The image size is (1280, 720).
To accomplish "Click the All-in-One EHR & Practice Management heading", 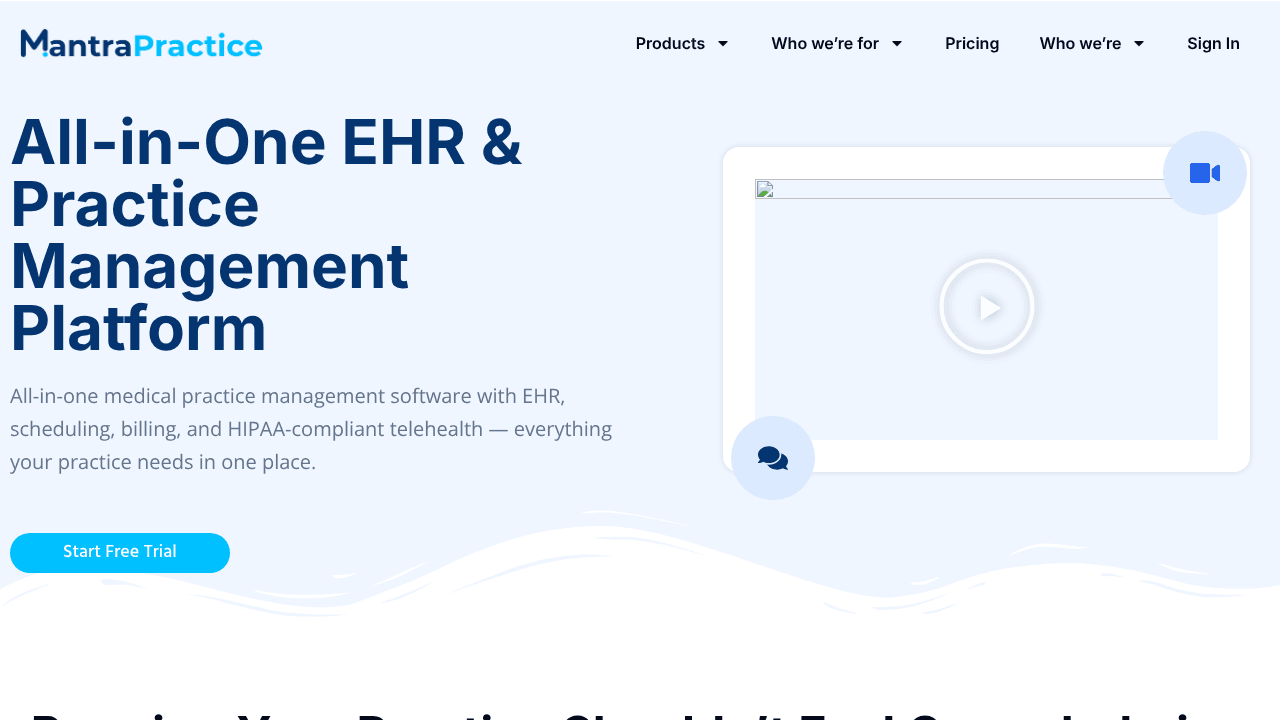I will click(267, 235).
